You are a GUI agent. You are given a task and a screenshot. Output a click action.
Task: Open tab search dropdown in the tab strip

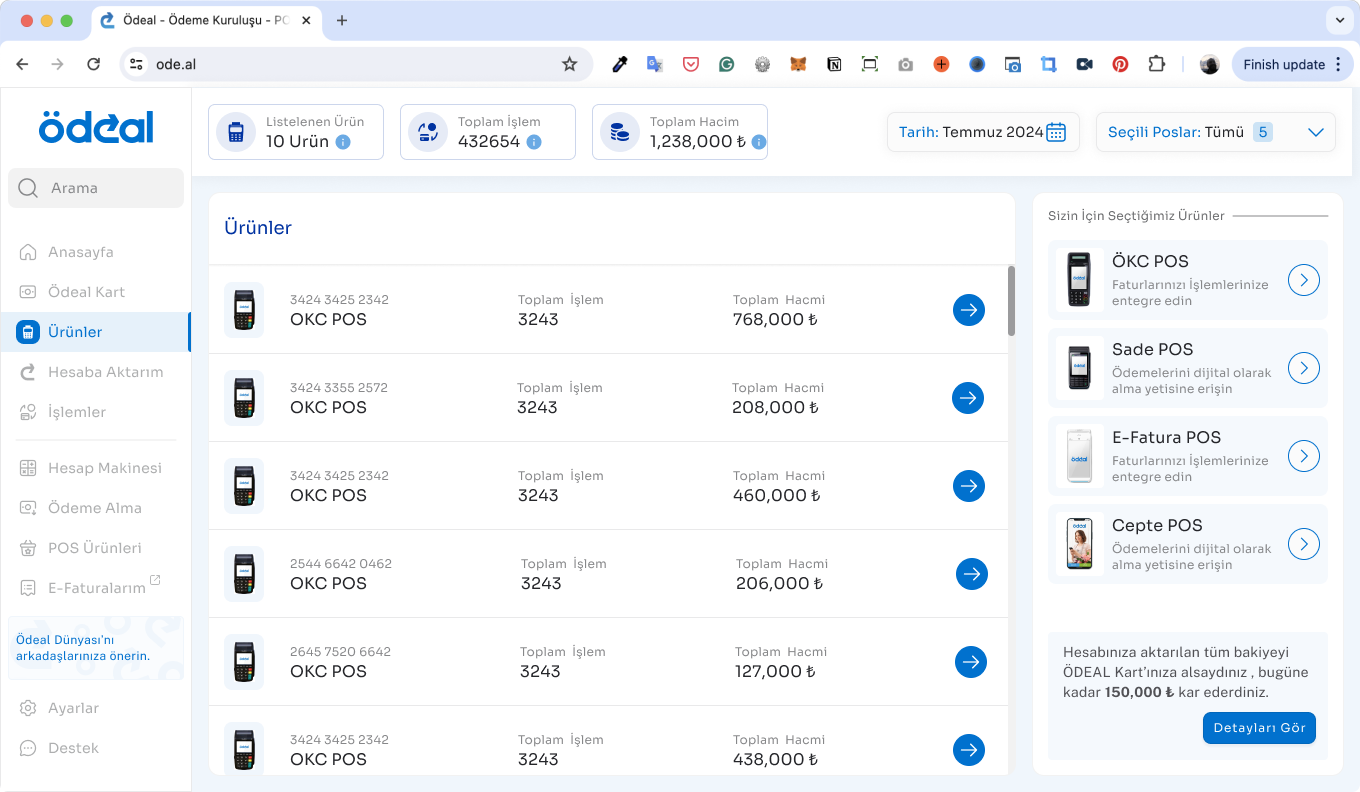(1339, 20)
